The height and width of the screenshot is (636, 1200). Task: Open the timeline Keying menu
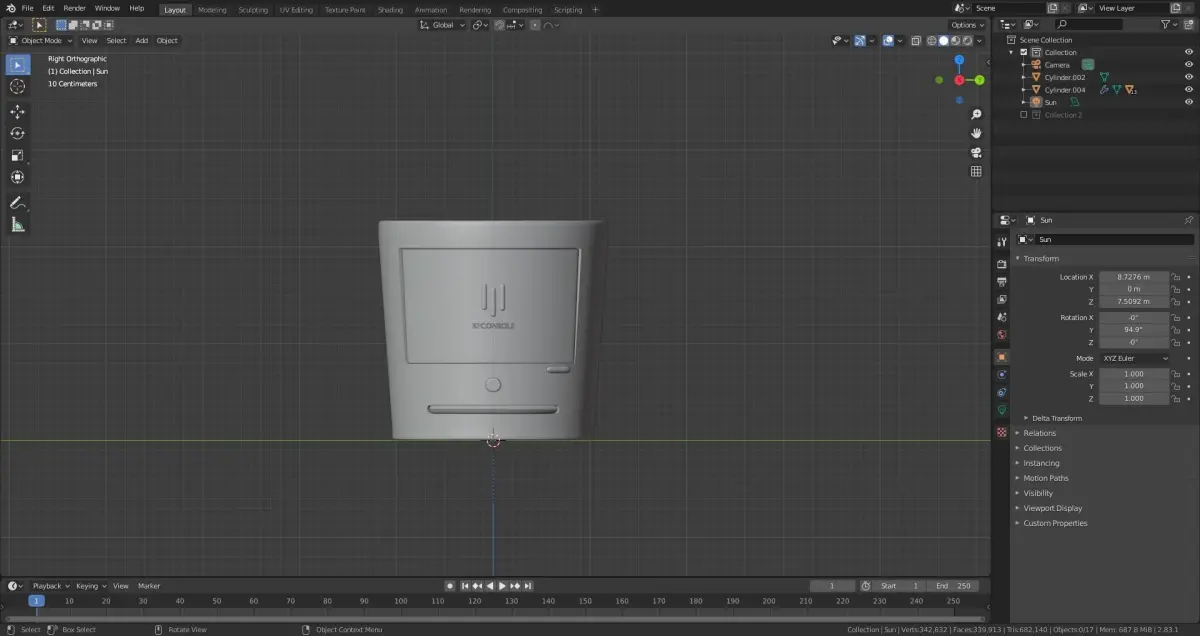click(x=90, y=586)
